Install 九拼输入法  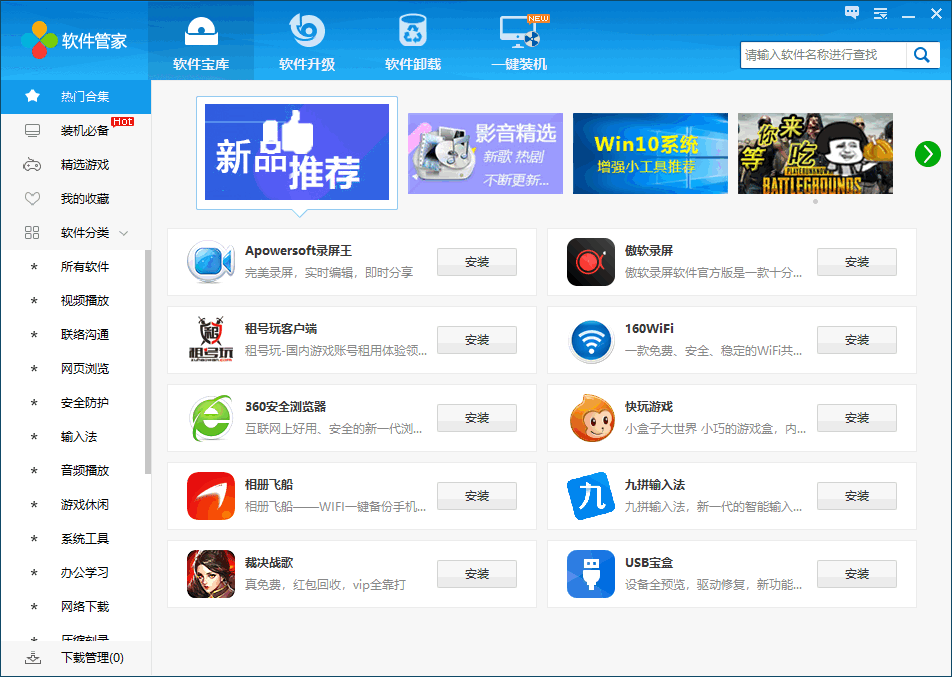[x=857, y=496]
